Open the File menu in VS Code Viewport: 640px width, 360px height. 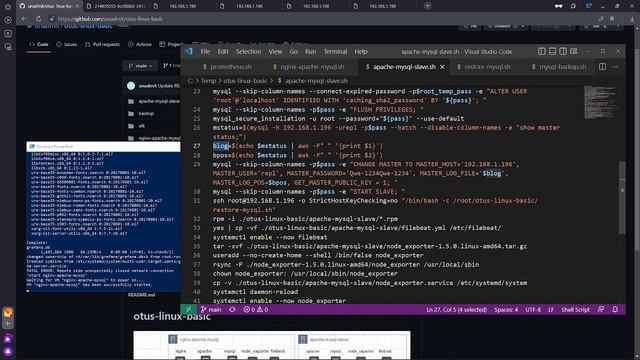[x=205, y=52]
